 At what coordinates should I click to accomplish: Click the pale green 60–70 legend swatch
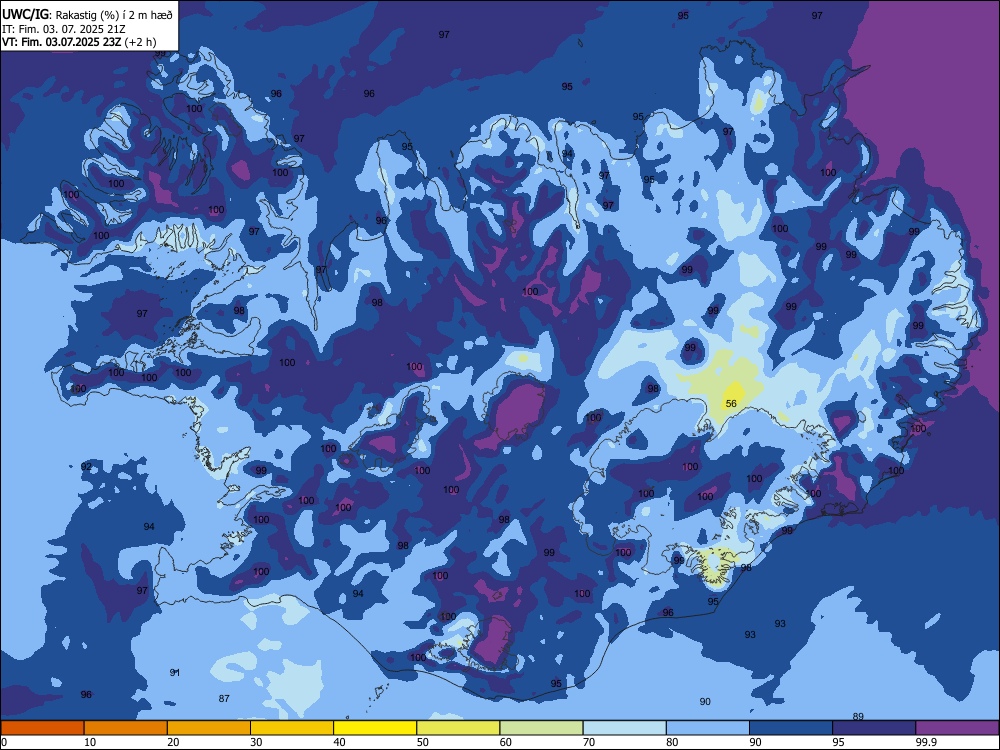[541, 728]
